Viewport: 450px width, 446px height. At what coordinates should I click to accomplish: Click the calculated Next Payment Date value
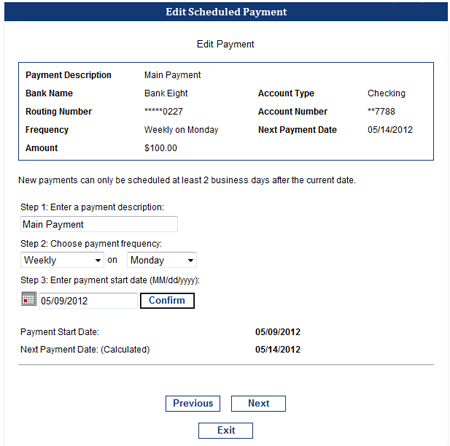coord(278,349)
